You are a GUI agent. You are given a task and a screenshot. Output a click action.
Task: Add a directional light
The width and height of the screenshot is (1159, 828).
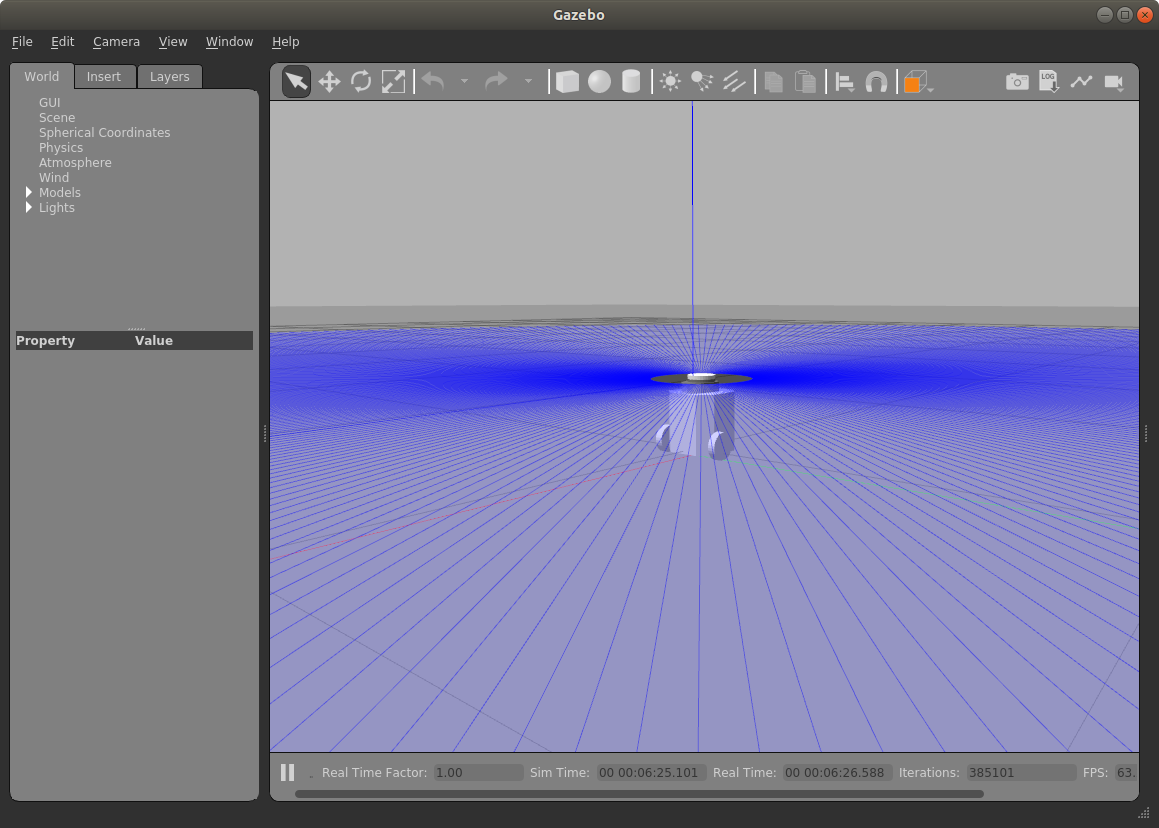733,81
